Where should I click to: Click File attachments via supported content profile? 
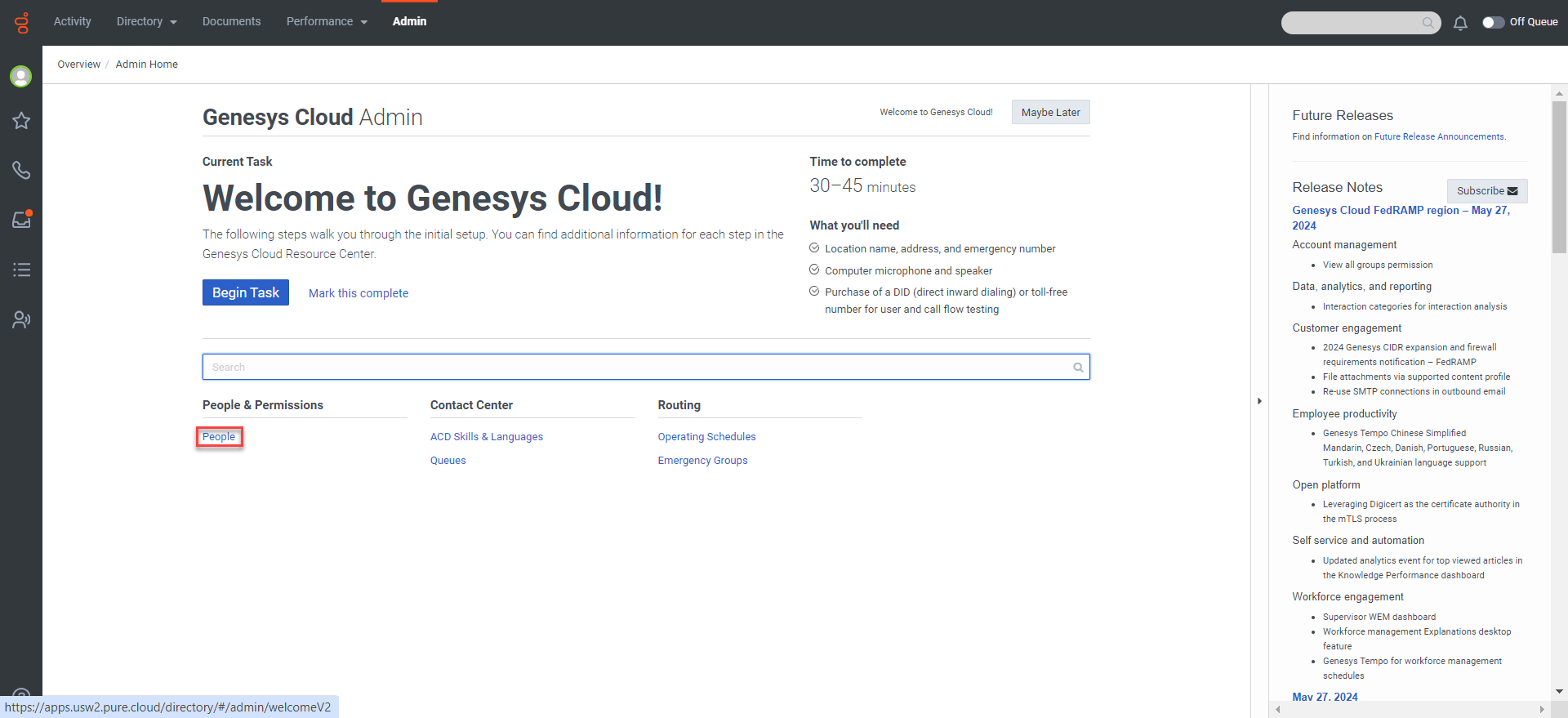tap(1416, 377)
